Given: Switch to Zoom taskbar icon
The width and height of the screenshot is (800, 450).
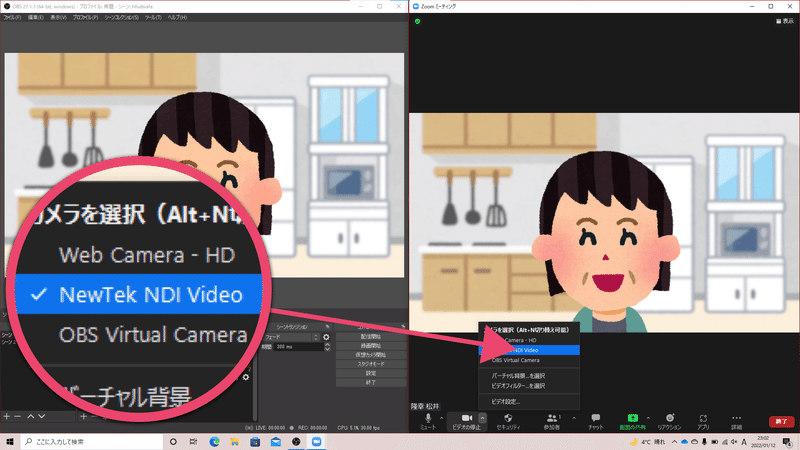Looking at the screenshot, I should click(316, 442).
